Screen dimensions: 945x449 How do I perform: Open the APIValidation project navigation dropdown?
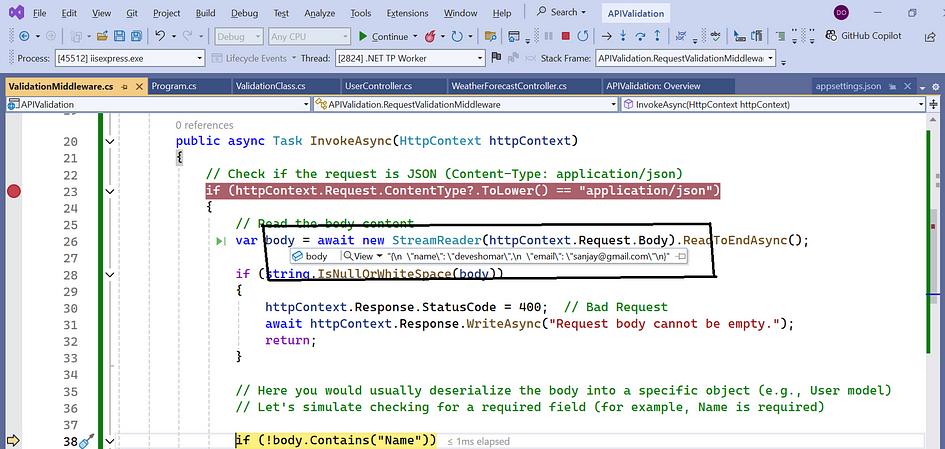[158, 104]
